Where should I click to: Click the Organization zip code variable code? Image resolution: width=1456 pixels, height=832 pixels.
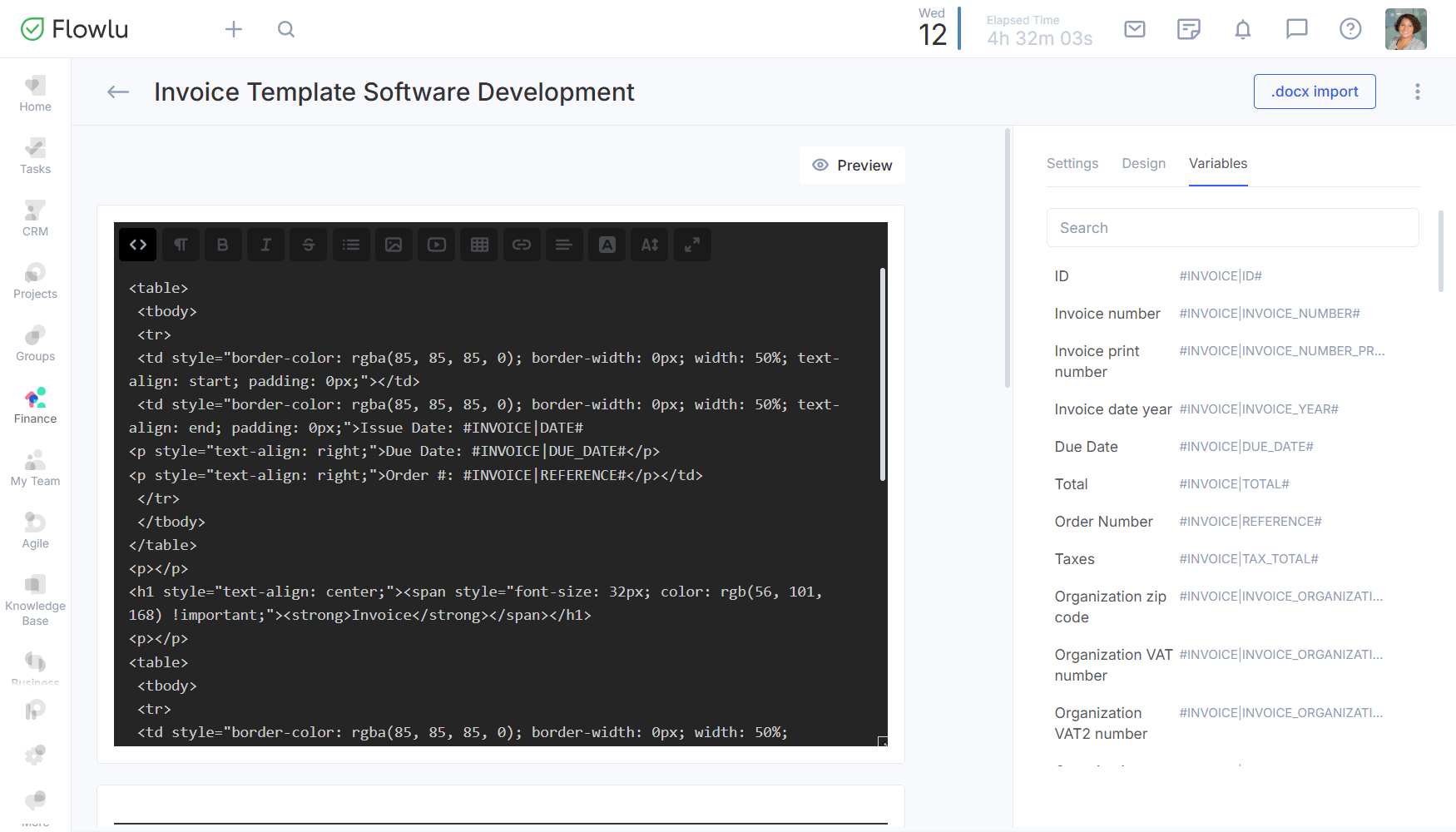[x=1281, y=597]
